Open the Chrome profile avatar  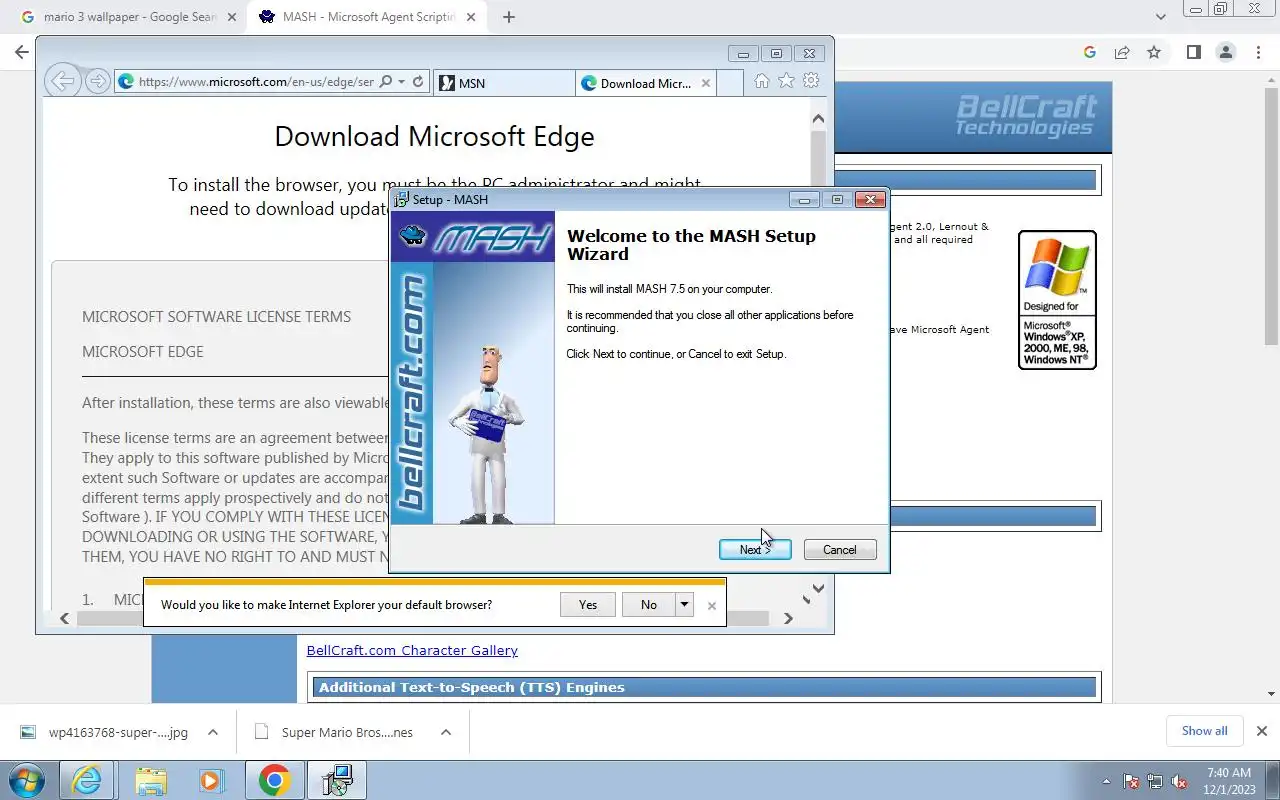1226,52
